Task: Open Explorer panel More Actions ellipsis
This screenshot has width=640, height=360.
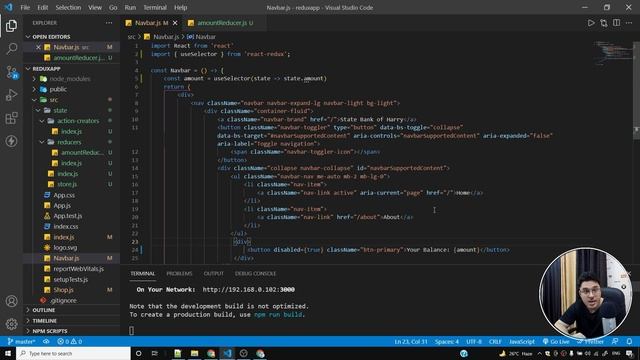Action: (x=109, y=23)
